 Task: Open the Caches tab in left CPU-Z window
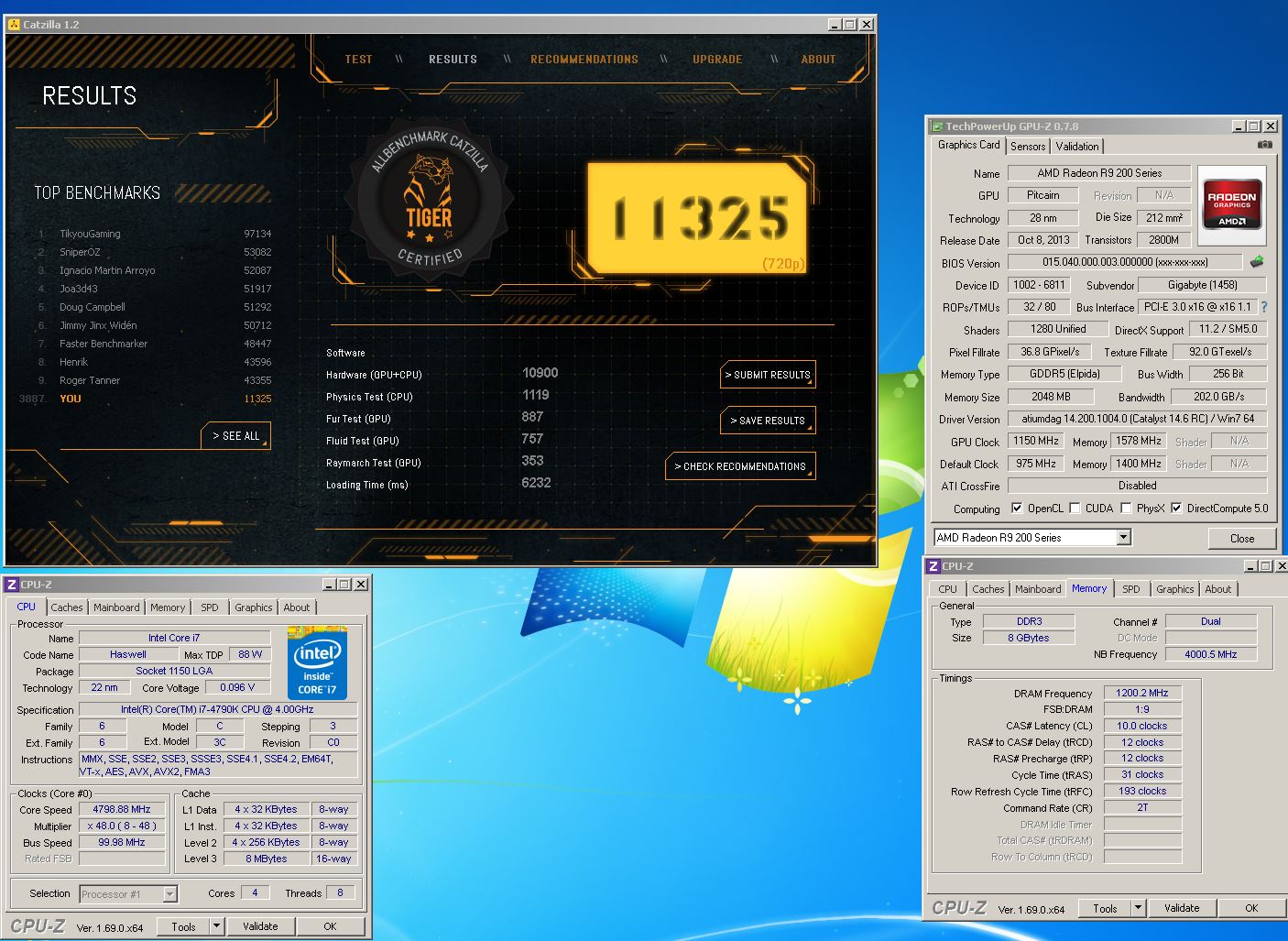coord(67,607)
